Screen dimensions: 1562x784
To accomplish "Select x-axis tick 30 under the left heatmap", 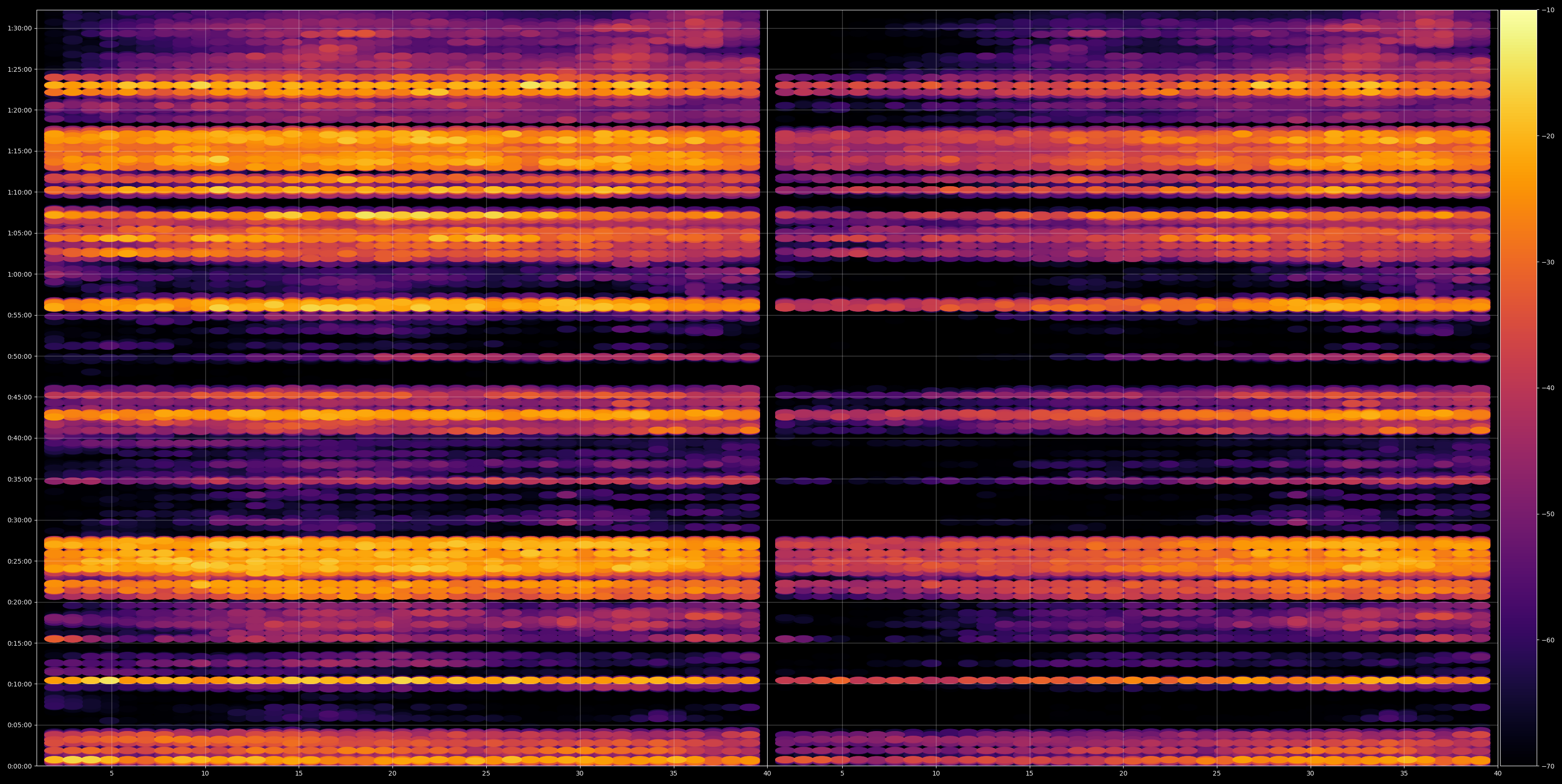I will [x=580, y=774].
